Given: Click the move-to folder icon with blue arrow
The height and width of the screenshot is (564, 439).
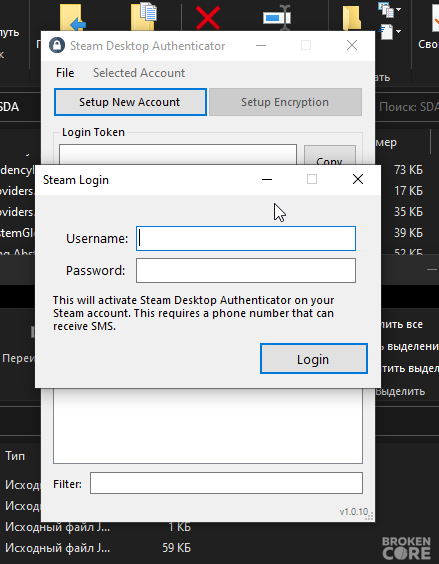Looking at the screenshot, I should point(72,17).
